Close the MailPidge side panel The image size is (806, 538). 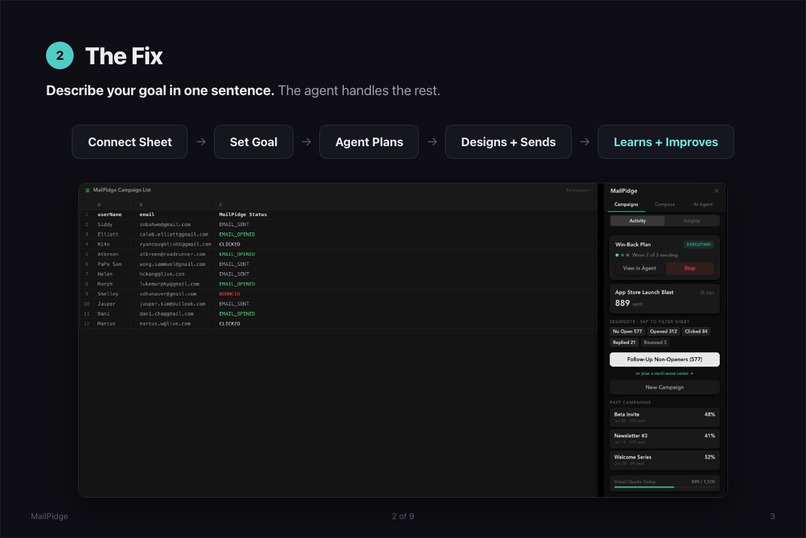(716, 191)
